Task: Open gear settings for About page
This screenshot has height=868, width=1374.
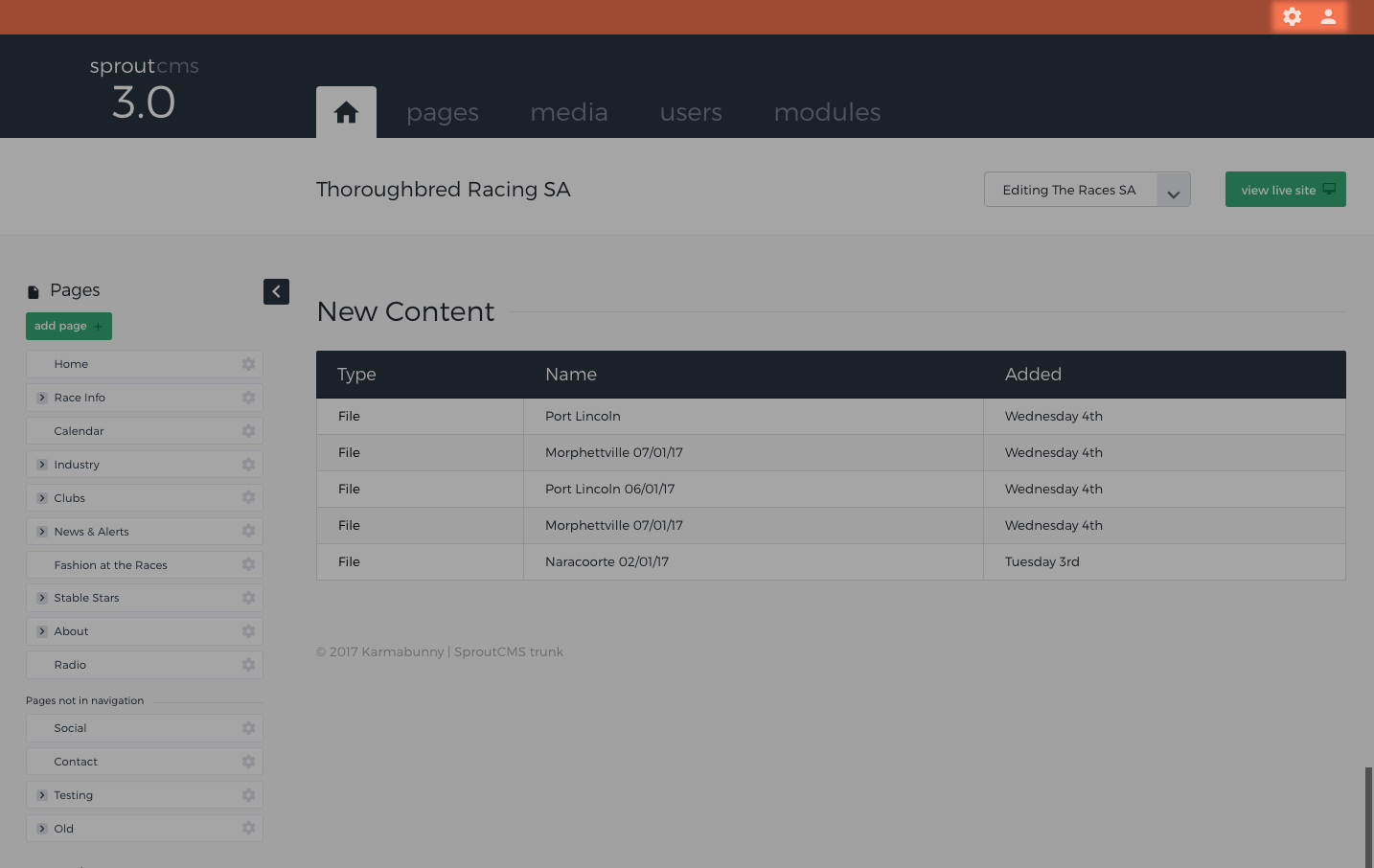Action: point(248,631)
